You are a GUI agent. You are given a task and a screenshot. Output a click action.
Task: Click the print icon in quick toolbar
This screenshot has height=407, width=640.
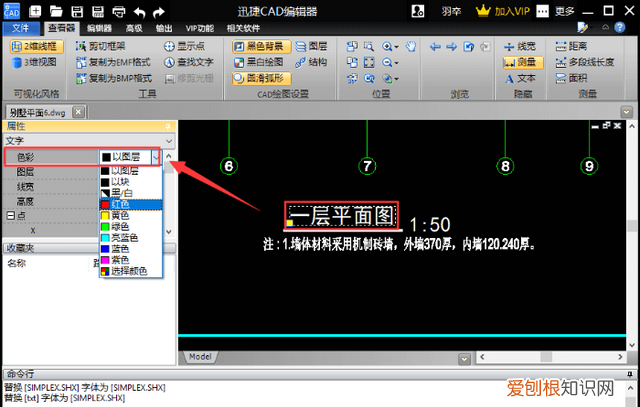point(118,12)
